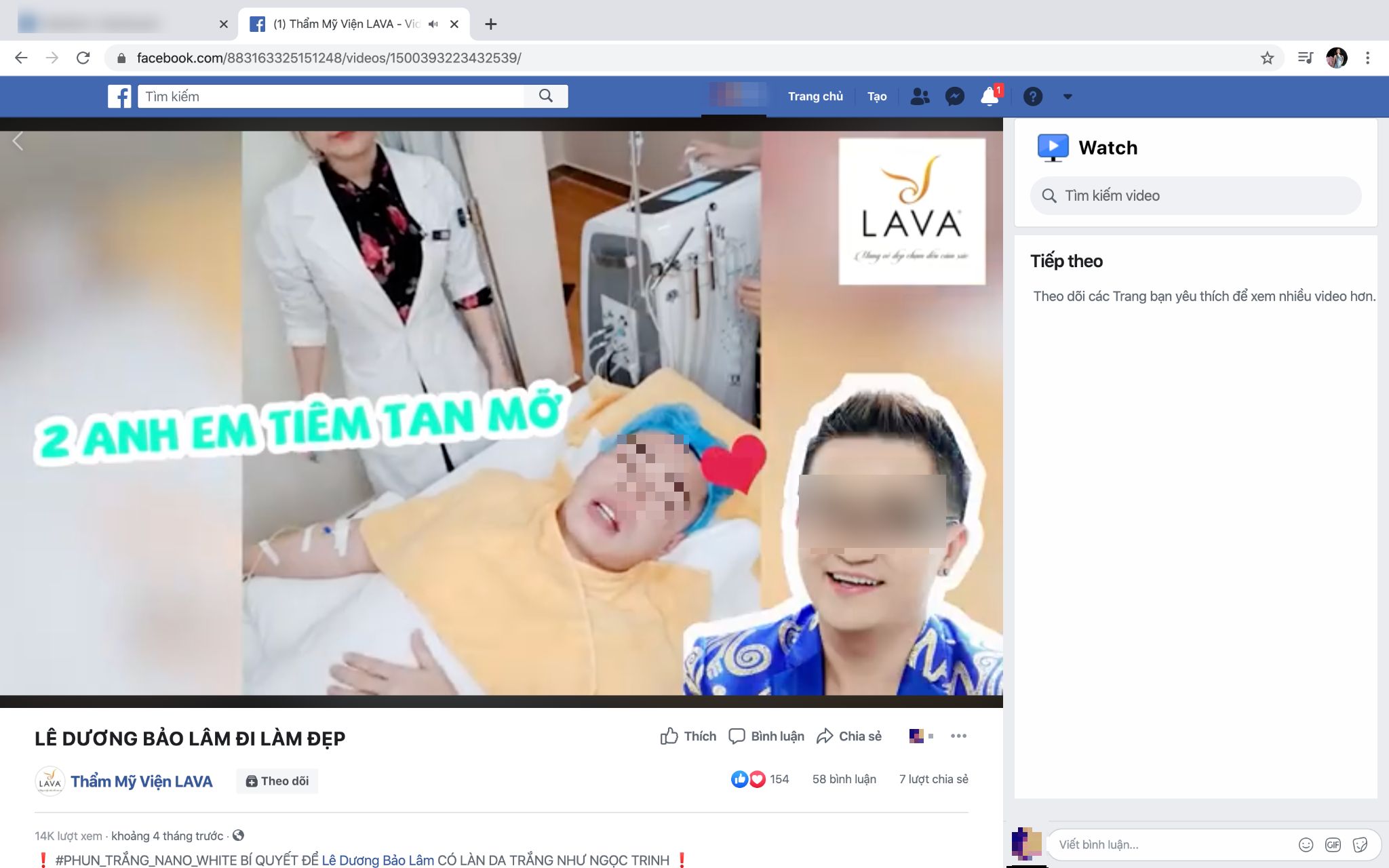1389x868 pixels.
Task: Click the video player frame
Action: 501,412
